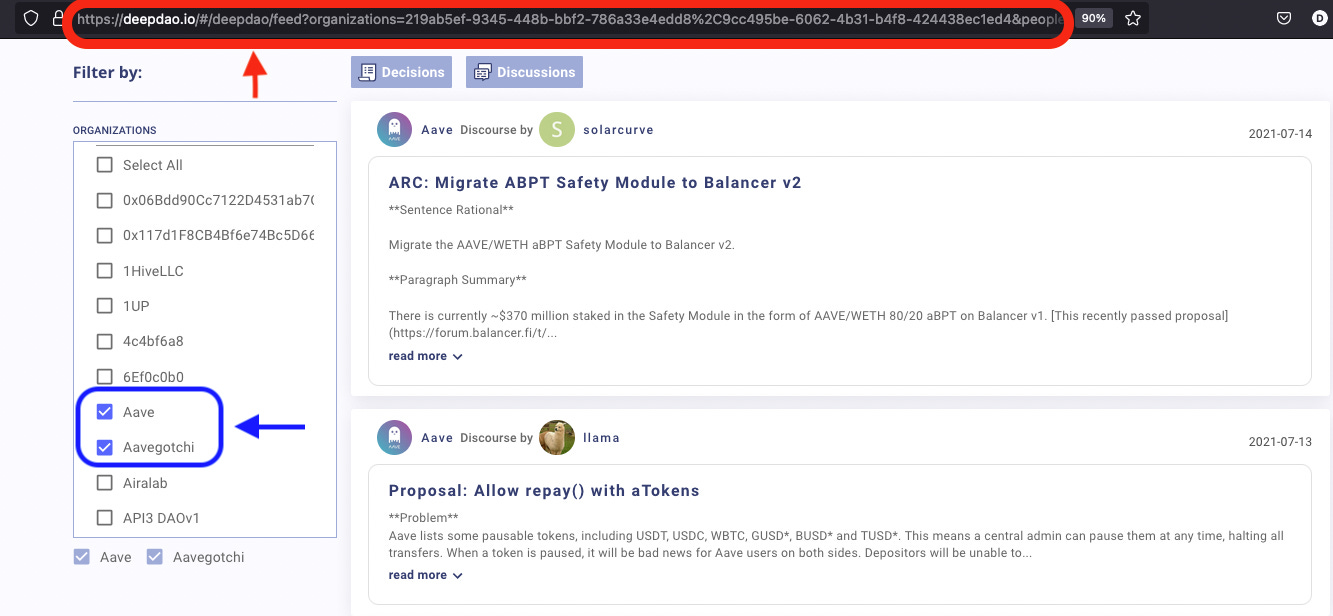This screenshot has height=616, width=1333.
Task: Click Aave name on llama post header
Action: pos(437,437)
